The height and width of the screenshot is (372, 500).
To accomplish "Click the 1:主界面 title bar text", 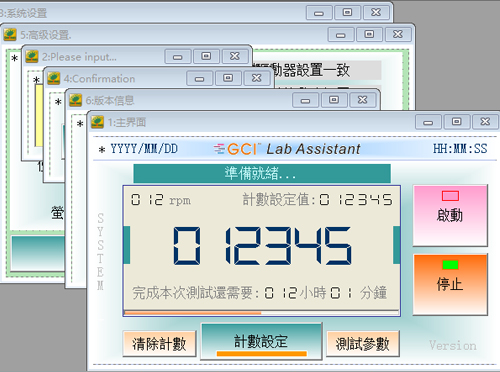I will coord(127,122).
